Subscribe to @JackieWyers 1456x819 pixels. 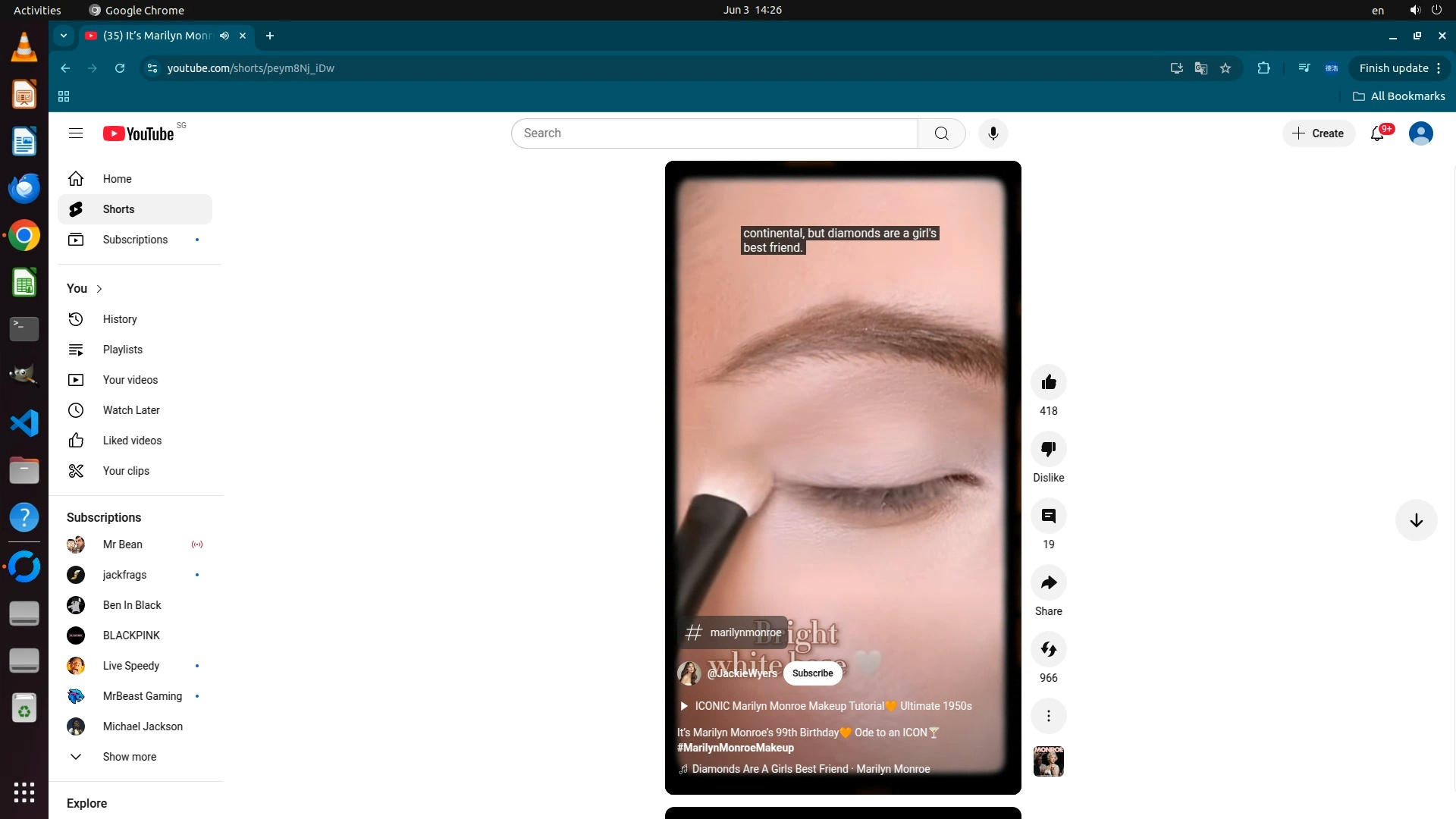pos(812,673)
